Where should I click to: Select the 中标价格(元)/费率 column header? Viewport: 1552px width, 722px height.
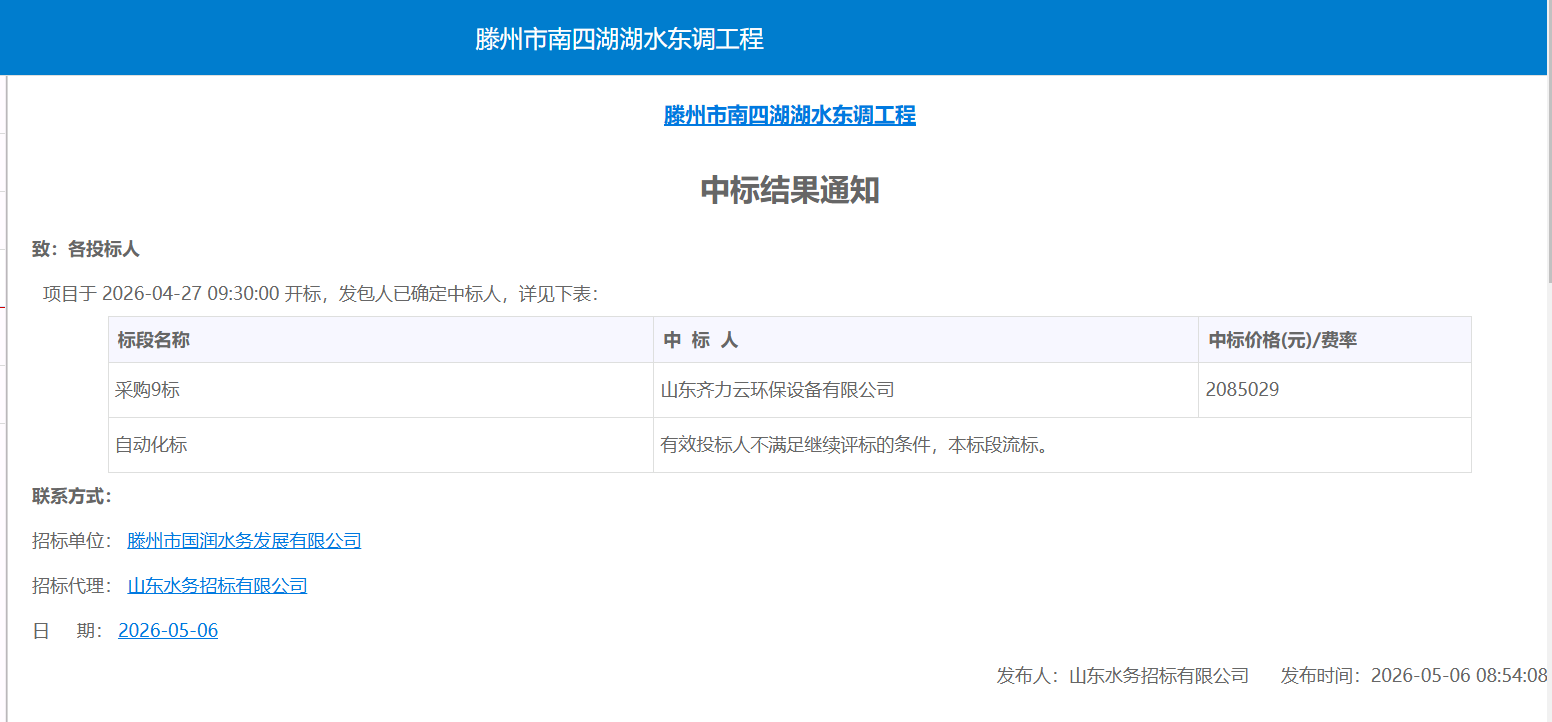click(1335, 340)
